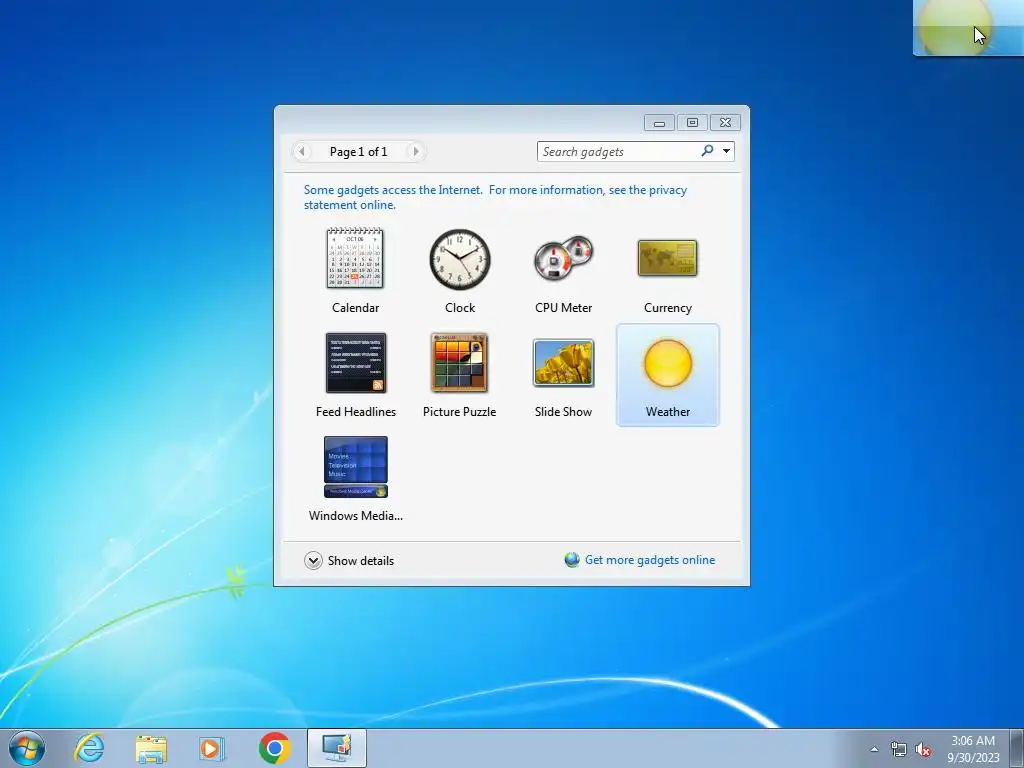
Task: Open Get more gadgets online link
Action: point(650,560)
